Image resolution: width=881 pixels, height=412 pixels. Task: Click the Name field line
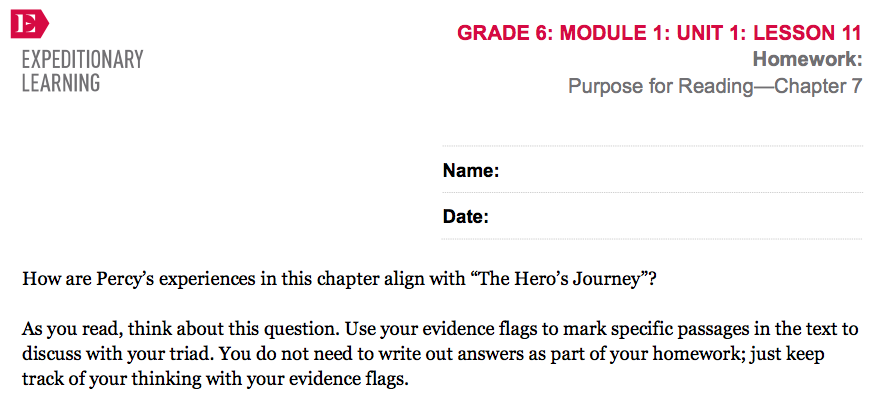pyautogui.click(x=652, y=170)
